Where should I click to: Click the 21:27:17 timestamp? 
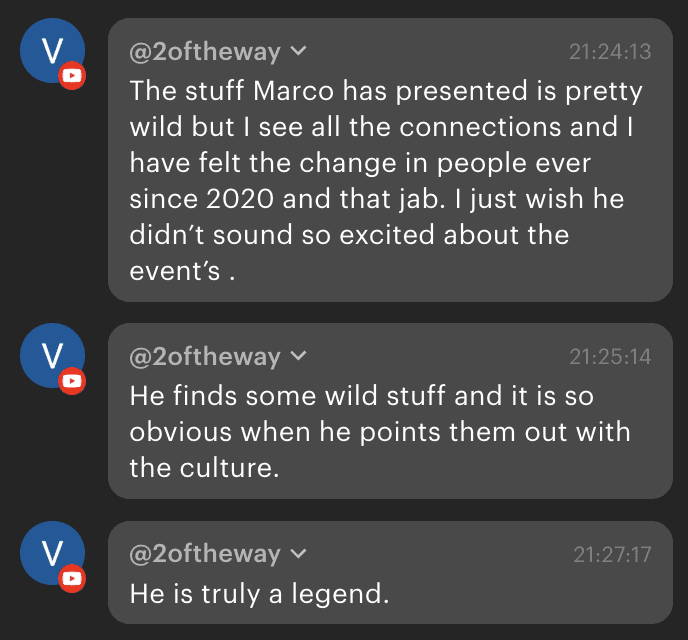click(x=612, y=554)
